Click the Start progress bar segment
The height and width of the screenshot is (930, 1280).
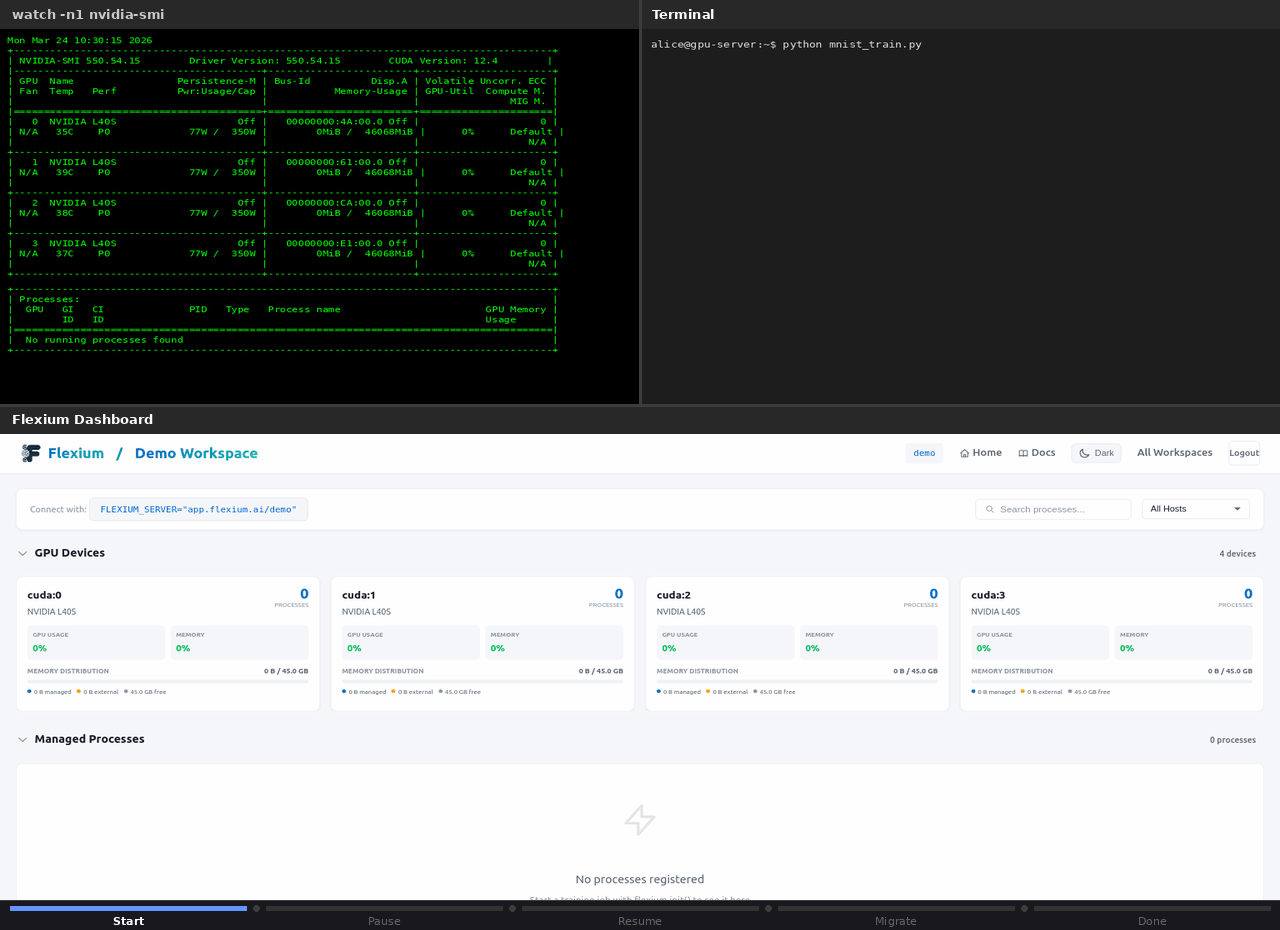pyautogui.click(x=128, y=908)
